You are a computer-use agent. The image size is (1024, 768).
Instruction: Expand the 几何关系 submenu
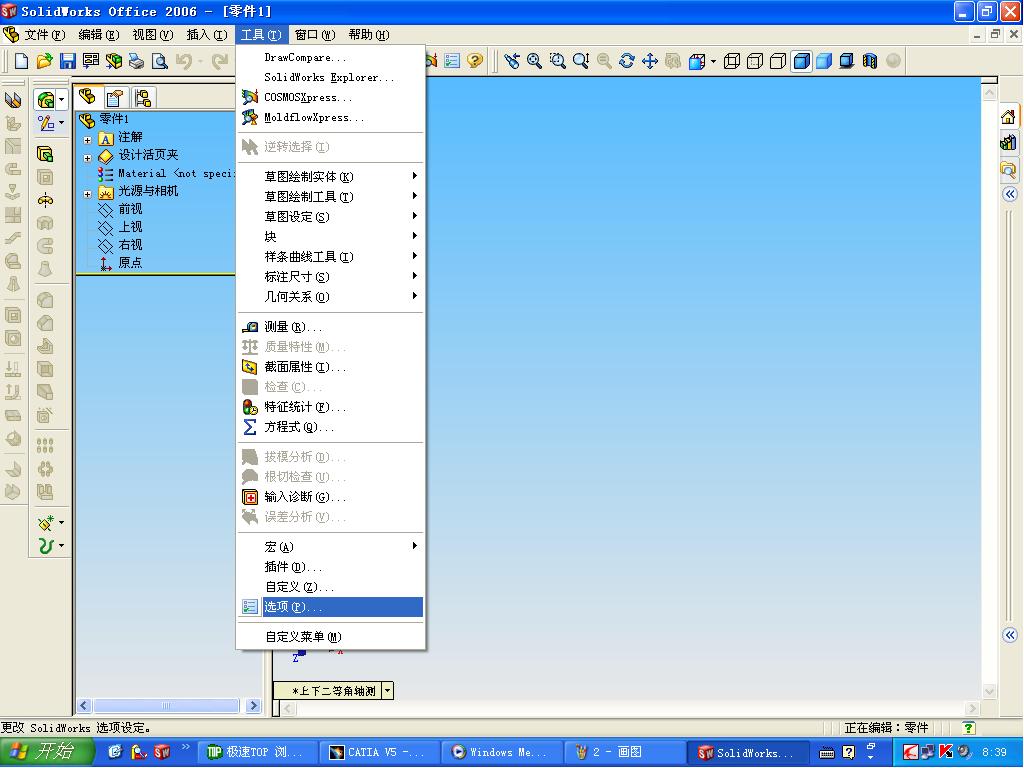331,296
